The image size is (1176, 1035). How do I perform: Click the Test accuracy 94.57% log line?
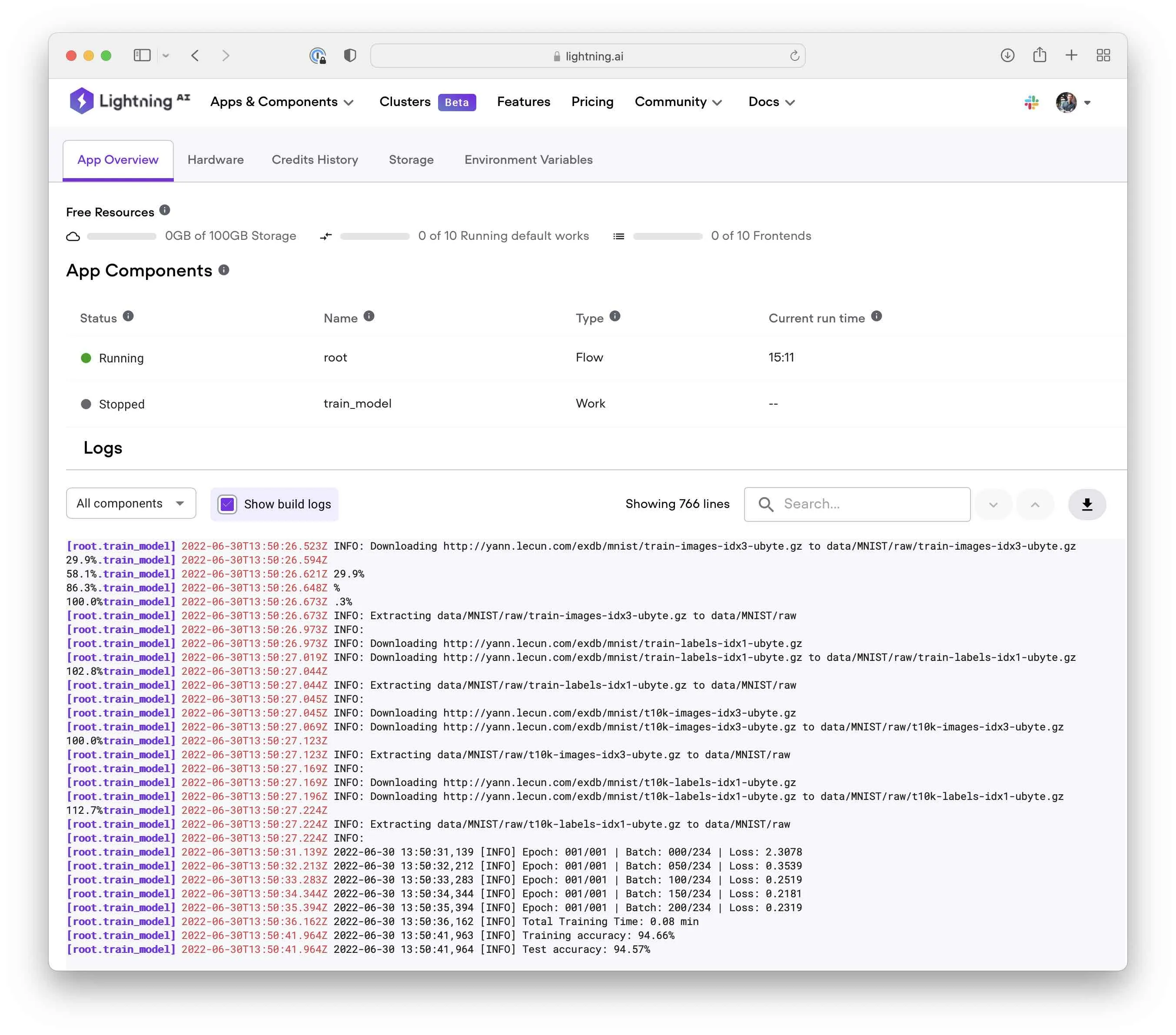(x=359, y=949)
